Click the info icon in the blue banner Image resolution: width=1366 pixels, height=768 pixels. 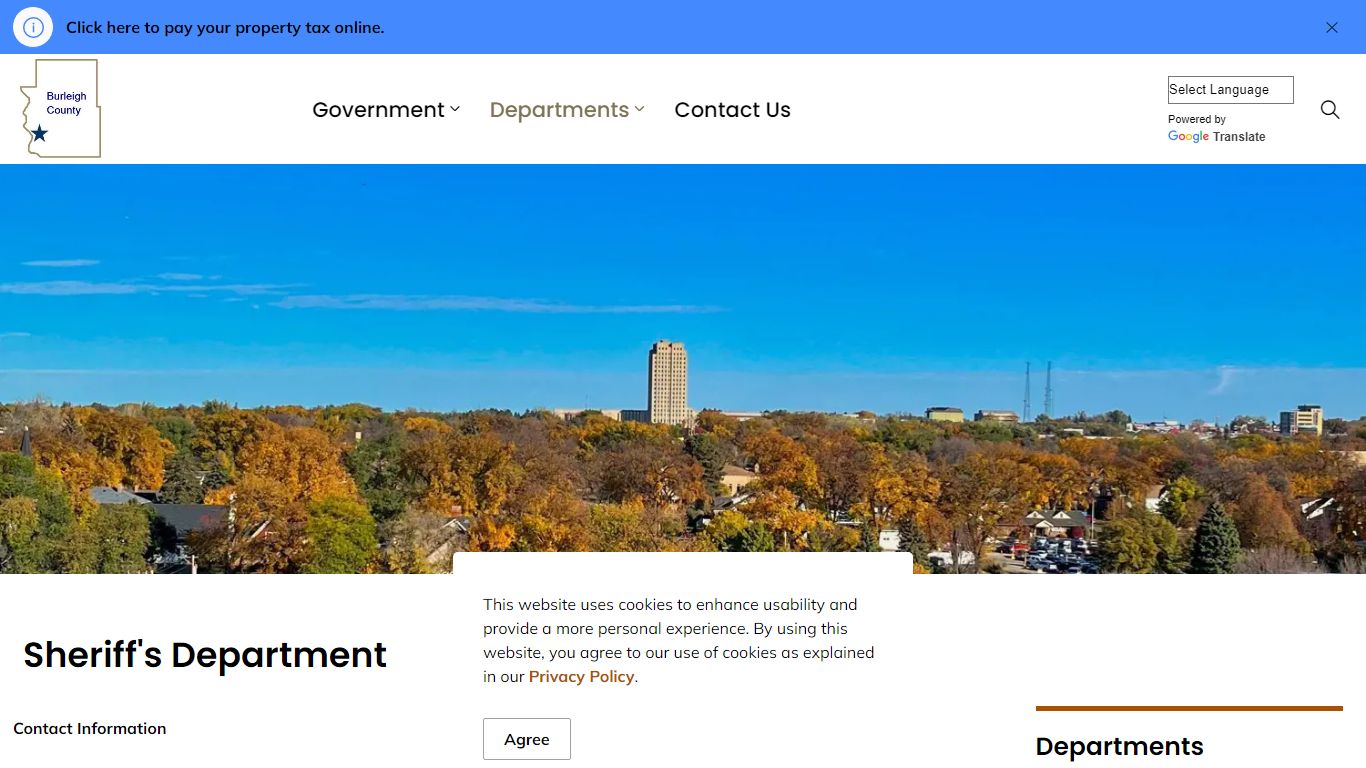tap(33, 27)
